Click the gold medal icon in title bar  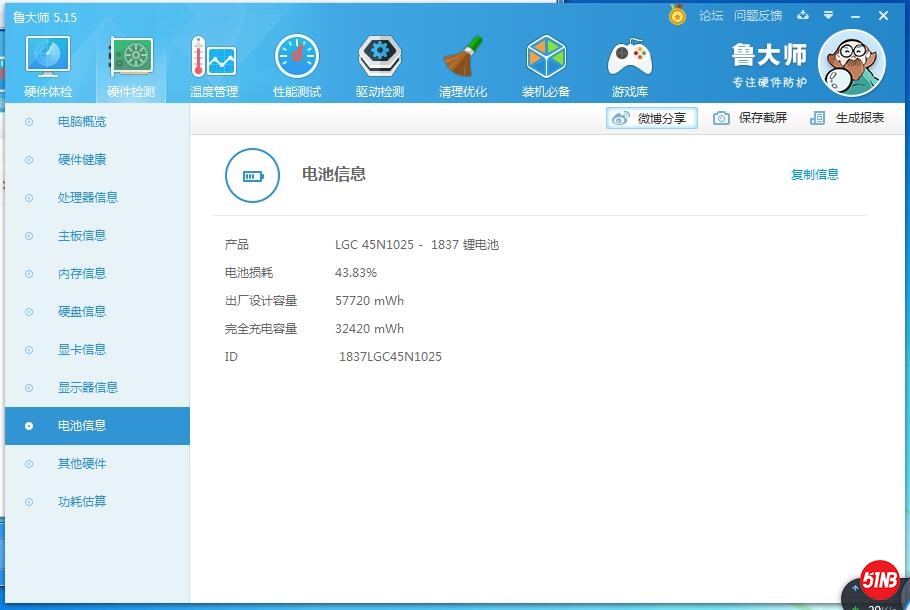678,16
